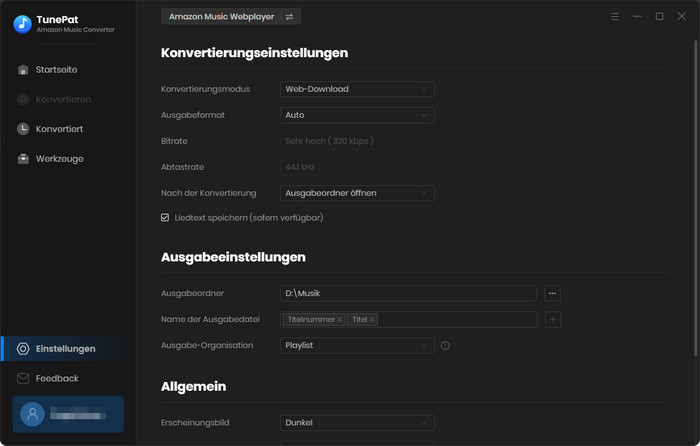Open the disabled Abtastrate dropdown
Viewport: 700px width, 446px height.
tap(357, 167)
